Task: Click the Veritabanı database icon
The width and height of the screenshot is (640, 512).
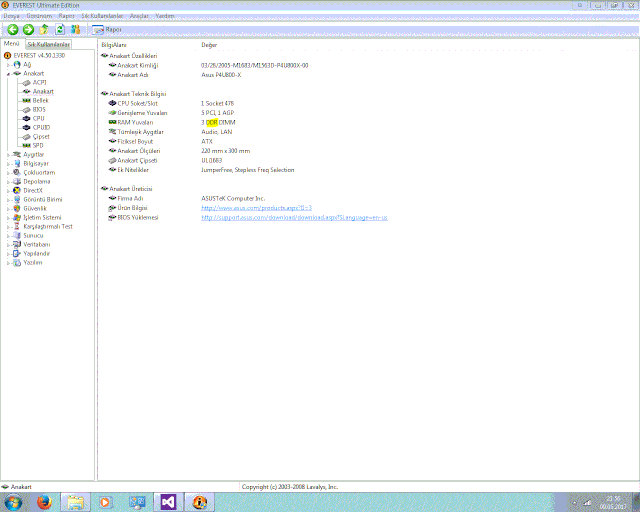Action: 17,244
